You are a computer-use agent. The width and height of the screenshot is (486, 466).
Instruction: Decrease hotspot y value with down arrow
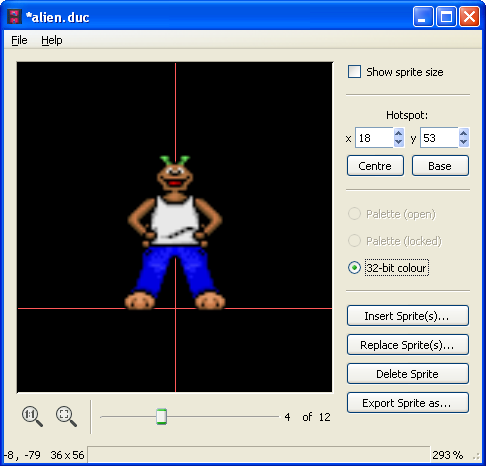(463, 142)
